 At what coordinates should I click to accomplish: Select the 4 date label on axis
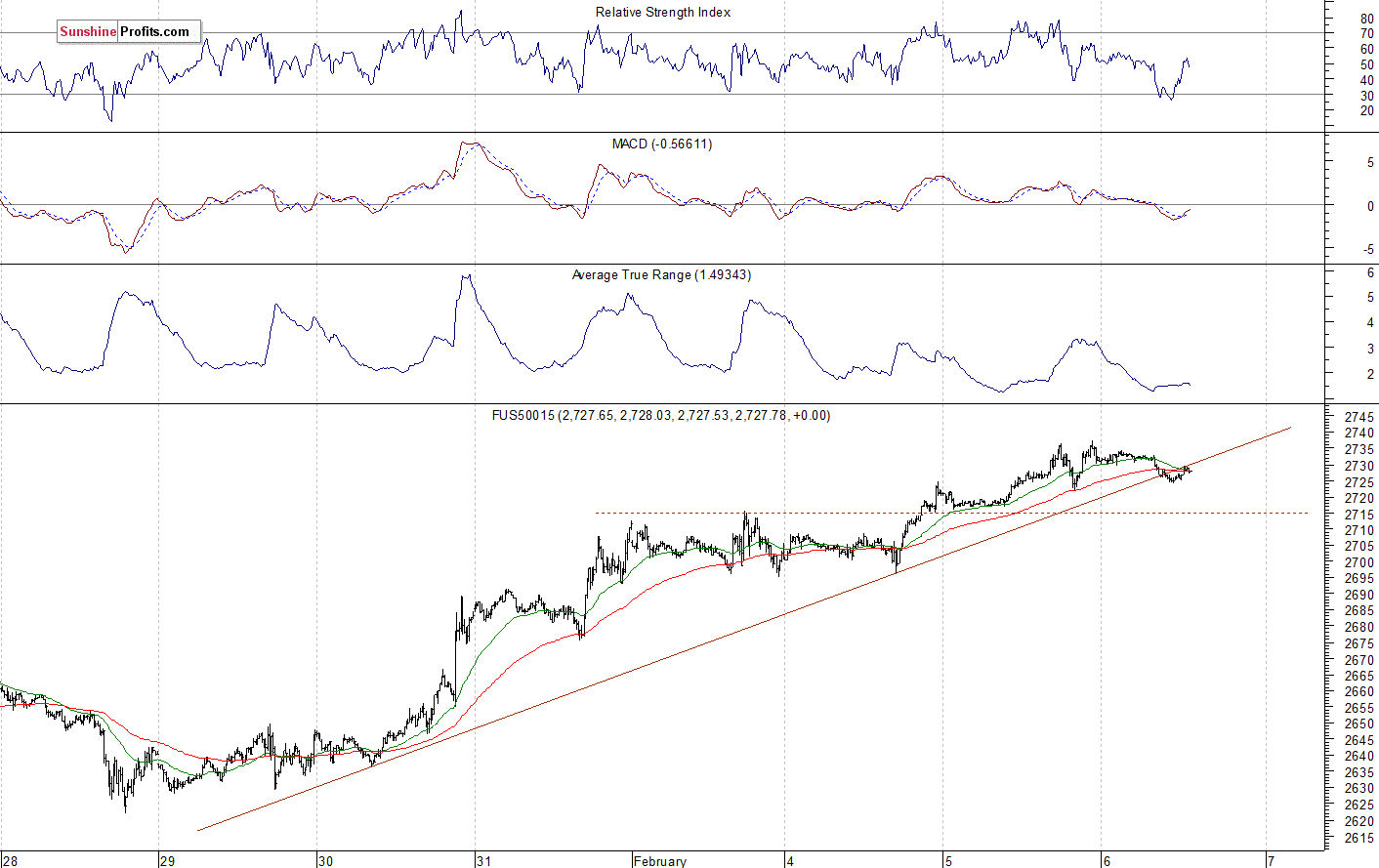click(x=790, y=861)
